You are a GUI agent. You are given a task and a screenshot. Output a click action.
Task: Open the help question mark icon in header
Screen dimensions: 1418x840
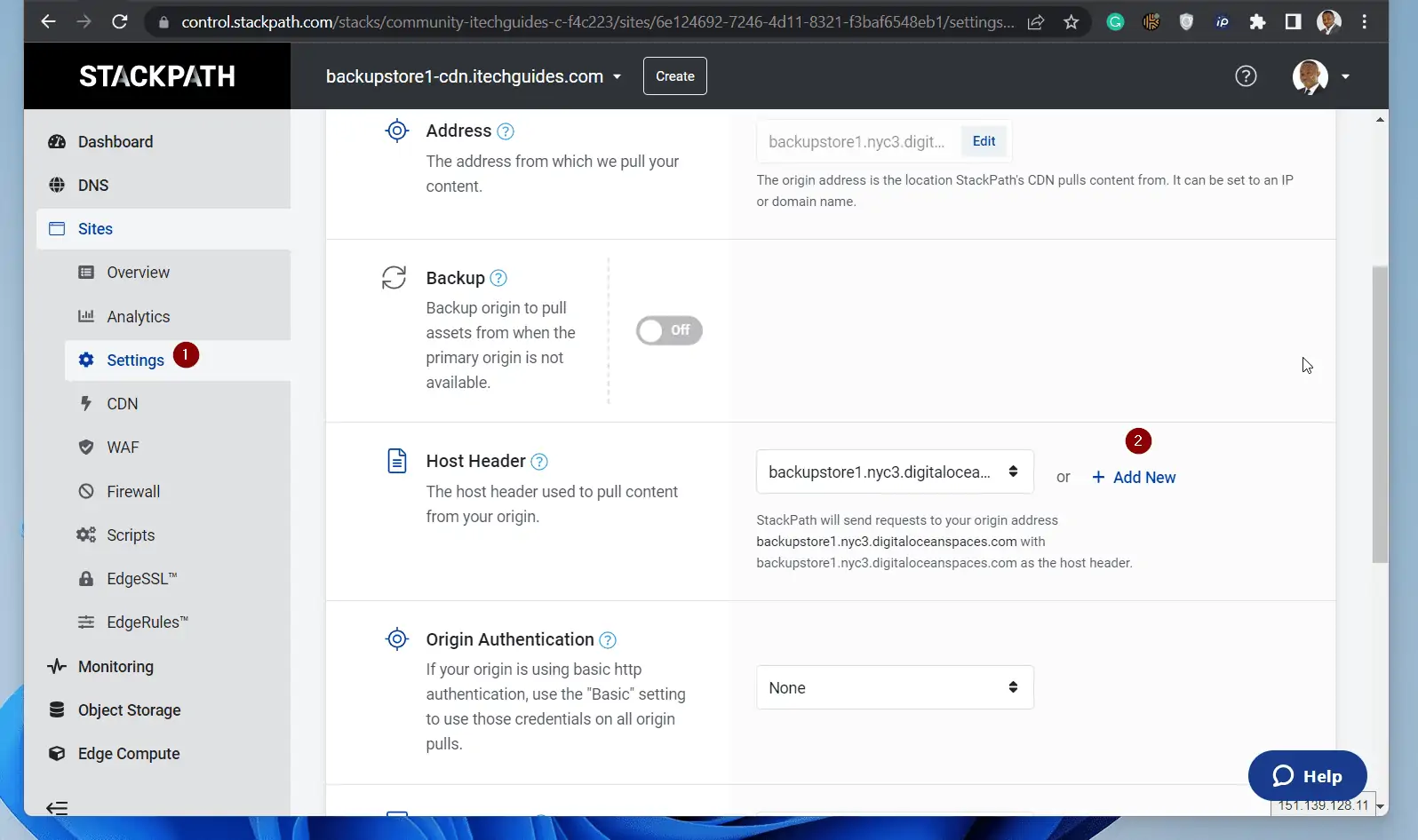[1246, 76]
